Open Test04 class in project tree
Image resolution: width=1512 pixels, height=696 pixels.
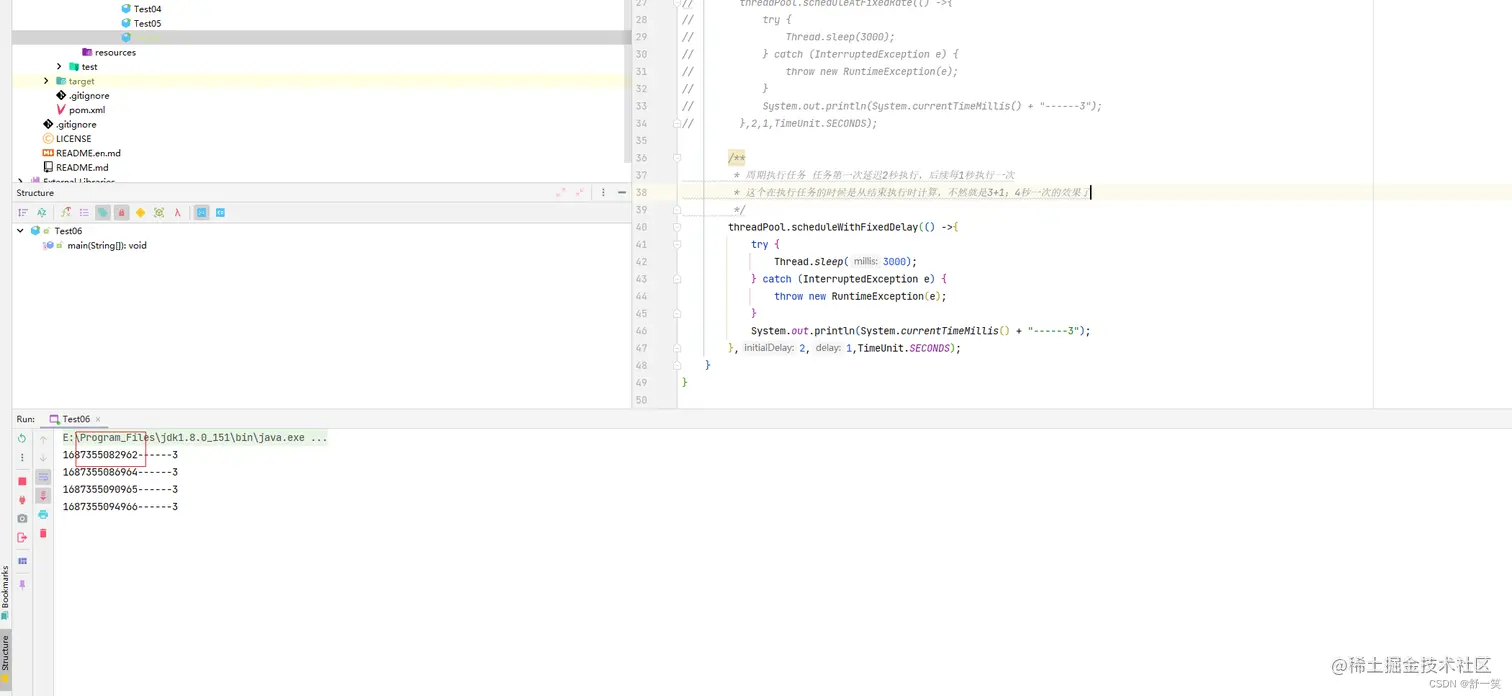[x=147, y=9]
